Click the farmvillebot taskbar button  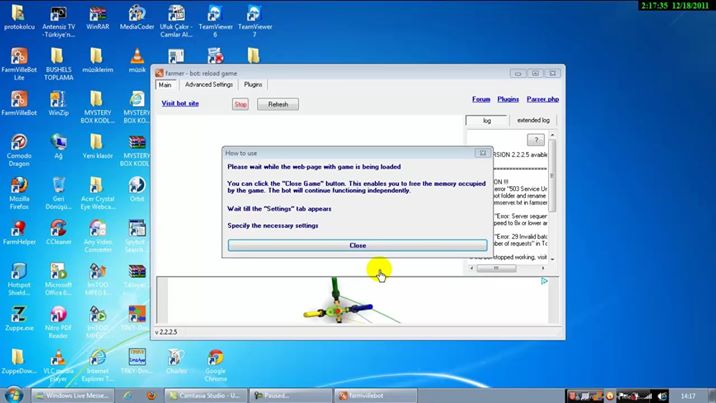[375, 396]
